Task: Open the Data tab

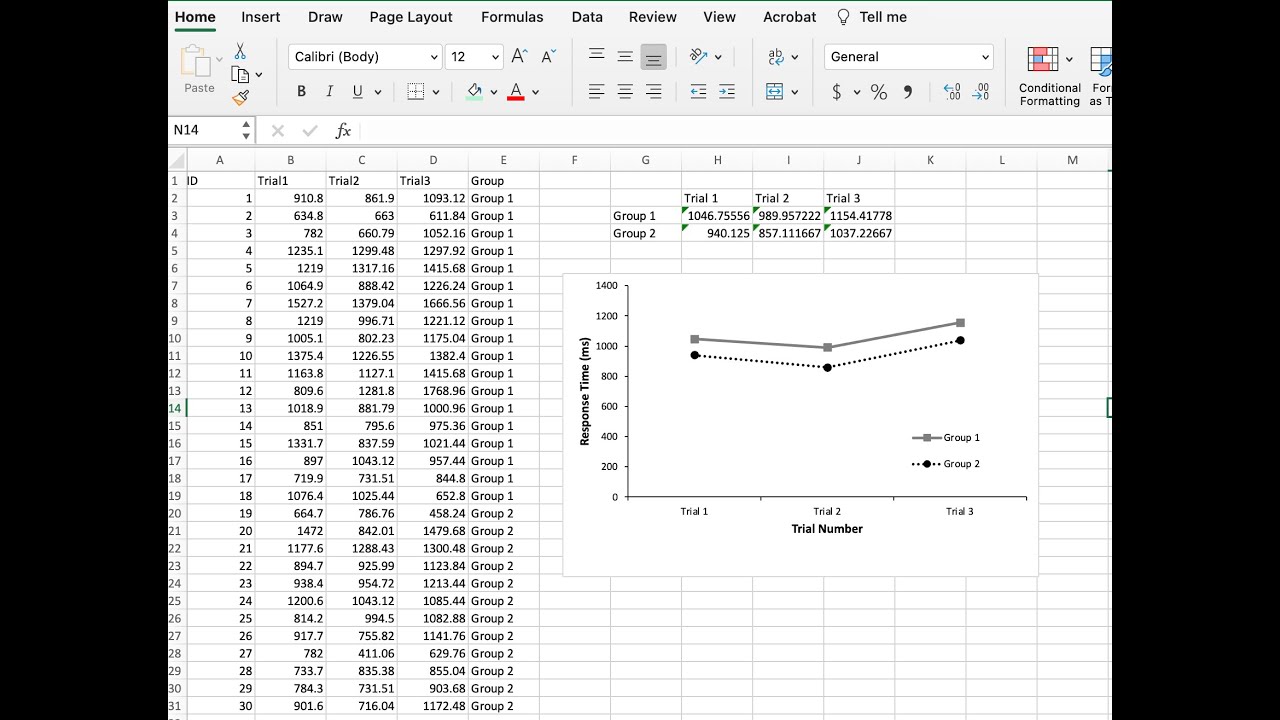Action: tap(587, 17)
